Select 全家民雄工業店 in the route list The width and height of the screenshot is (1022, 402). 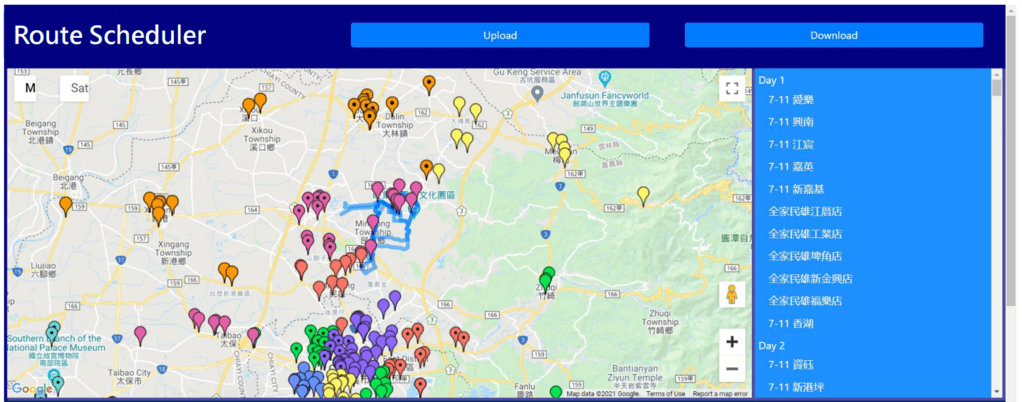coord(804,234)
